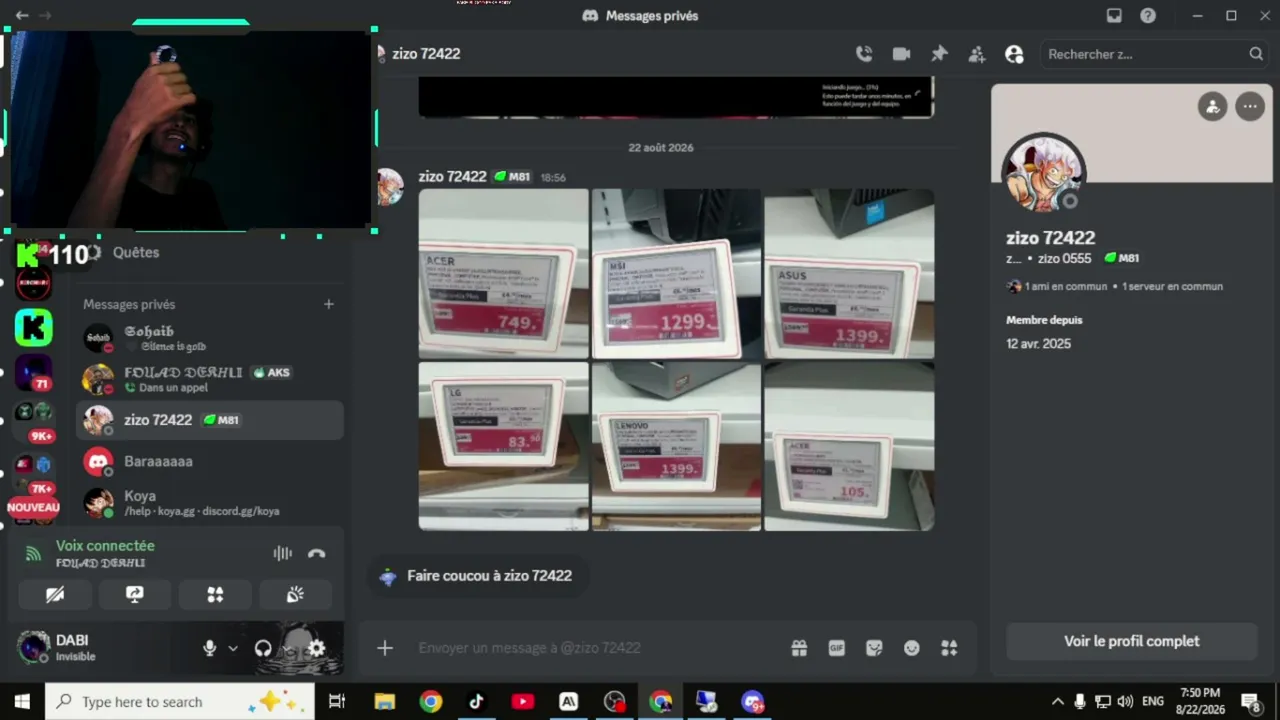
Task: Open zizo 72422's profile avatar in panel
Action: pyautogui.click(x=1043, y=173)
